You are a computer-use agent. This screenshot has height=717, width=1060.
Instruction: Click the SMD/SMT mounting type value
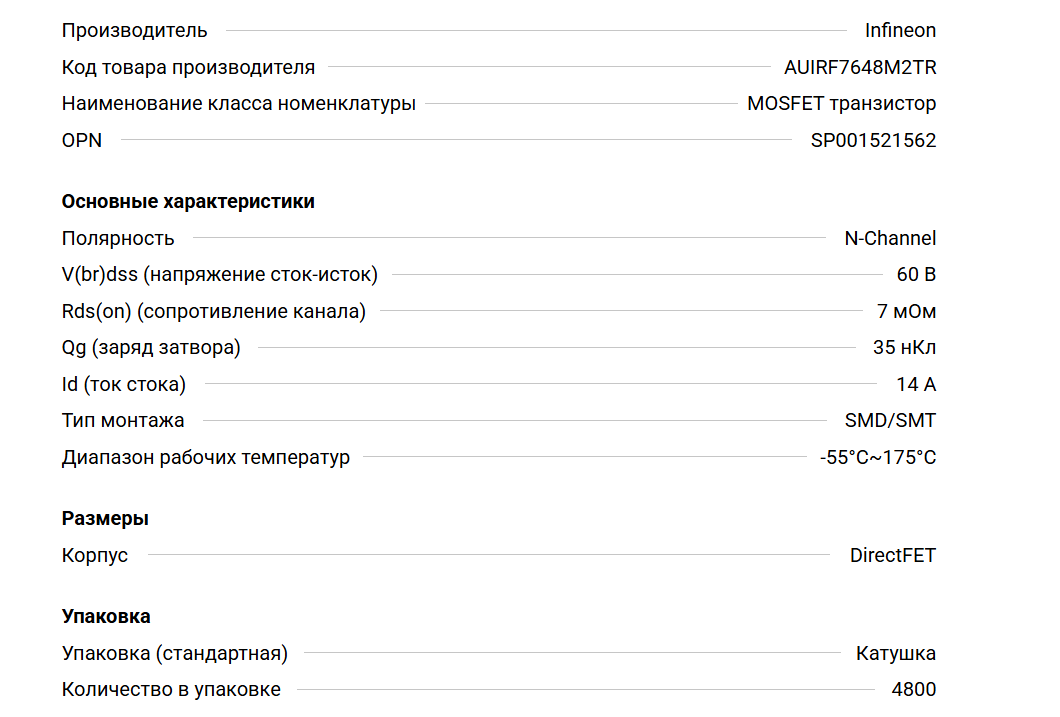pos(890,420)
